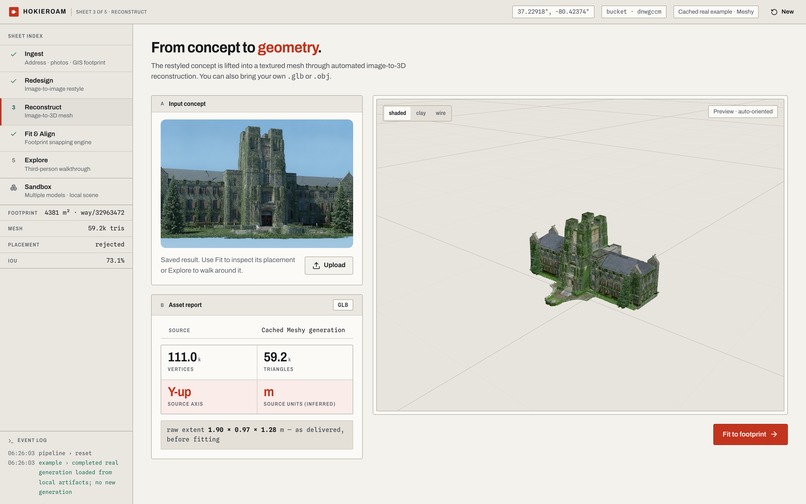Image resolution: width=806 pixels, height=504 pixels.
Task: Click the reset icon beside New
Action: point(774,12)
